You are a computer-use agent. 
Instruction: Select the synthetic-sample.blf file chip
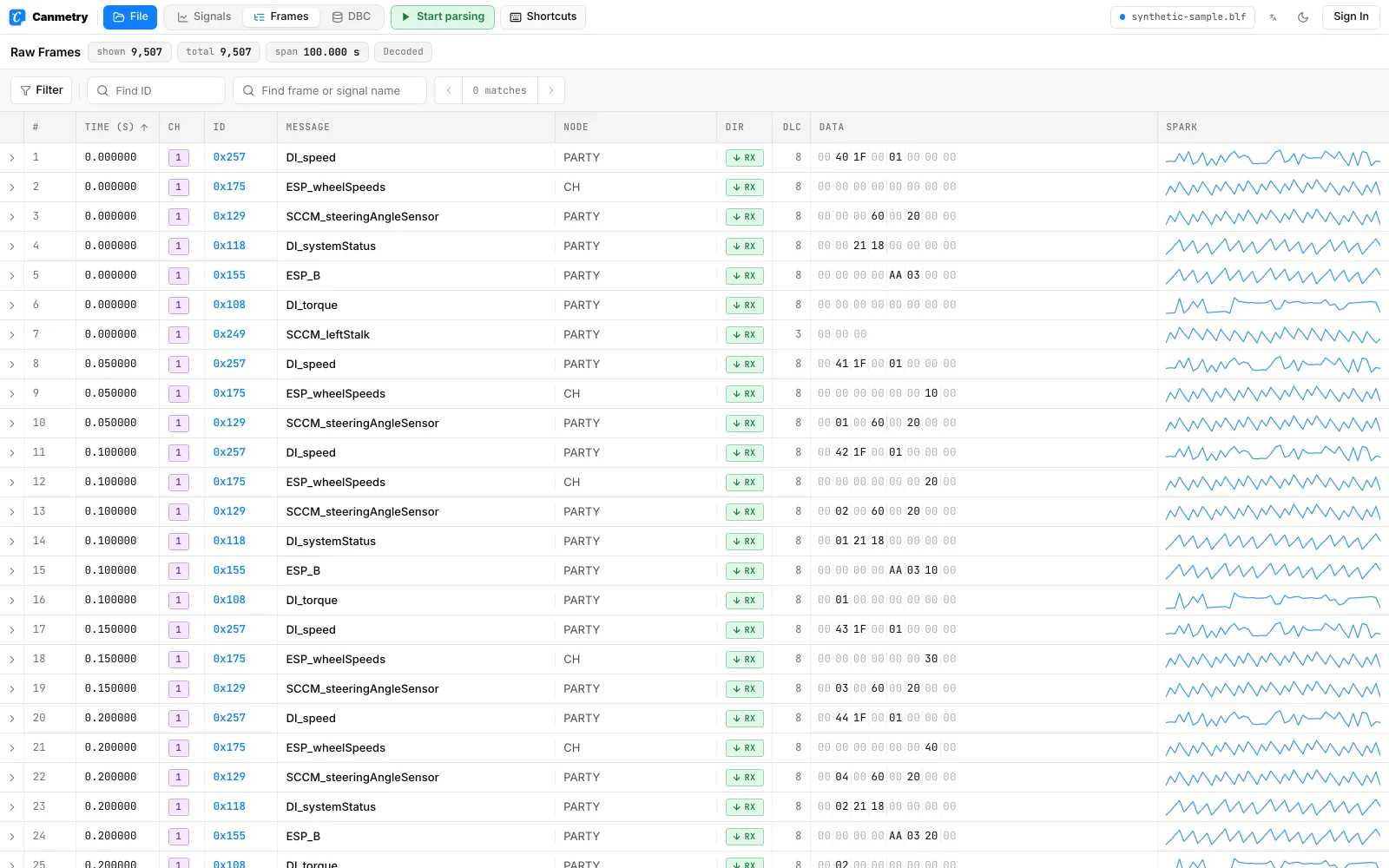(x=1182, y=17)
